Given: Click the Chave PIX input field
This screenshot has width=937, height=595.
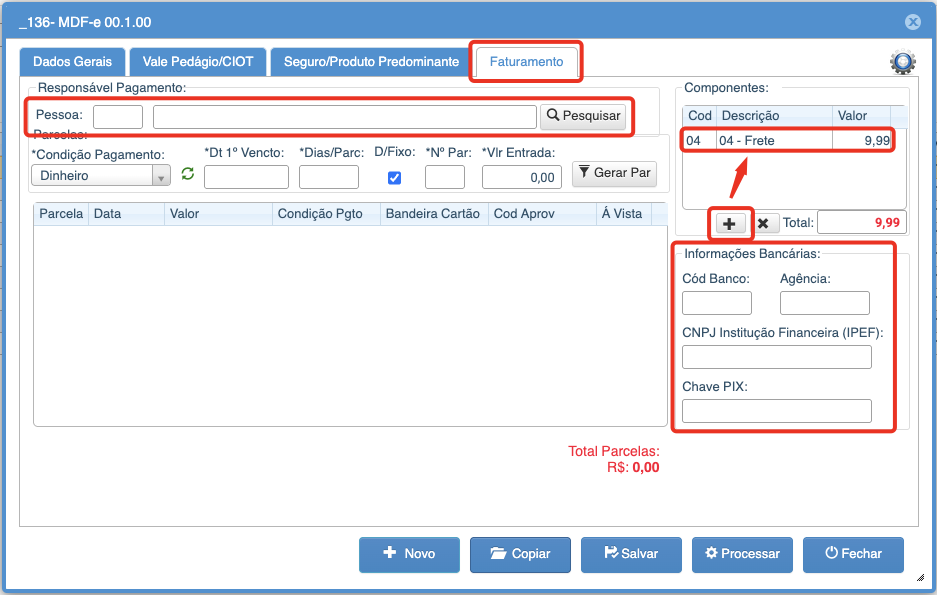Looking at the screenshot, I should point(776,410).
